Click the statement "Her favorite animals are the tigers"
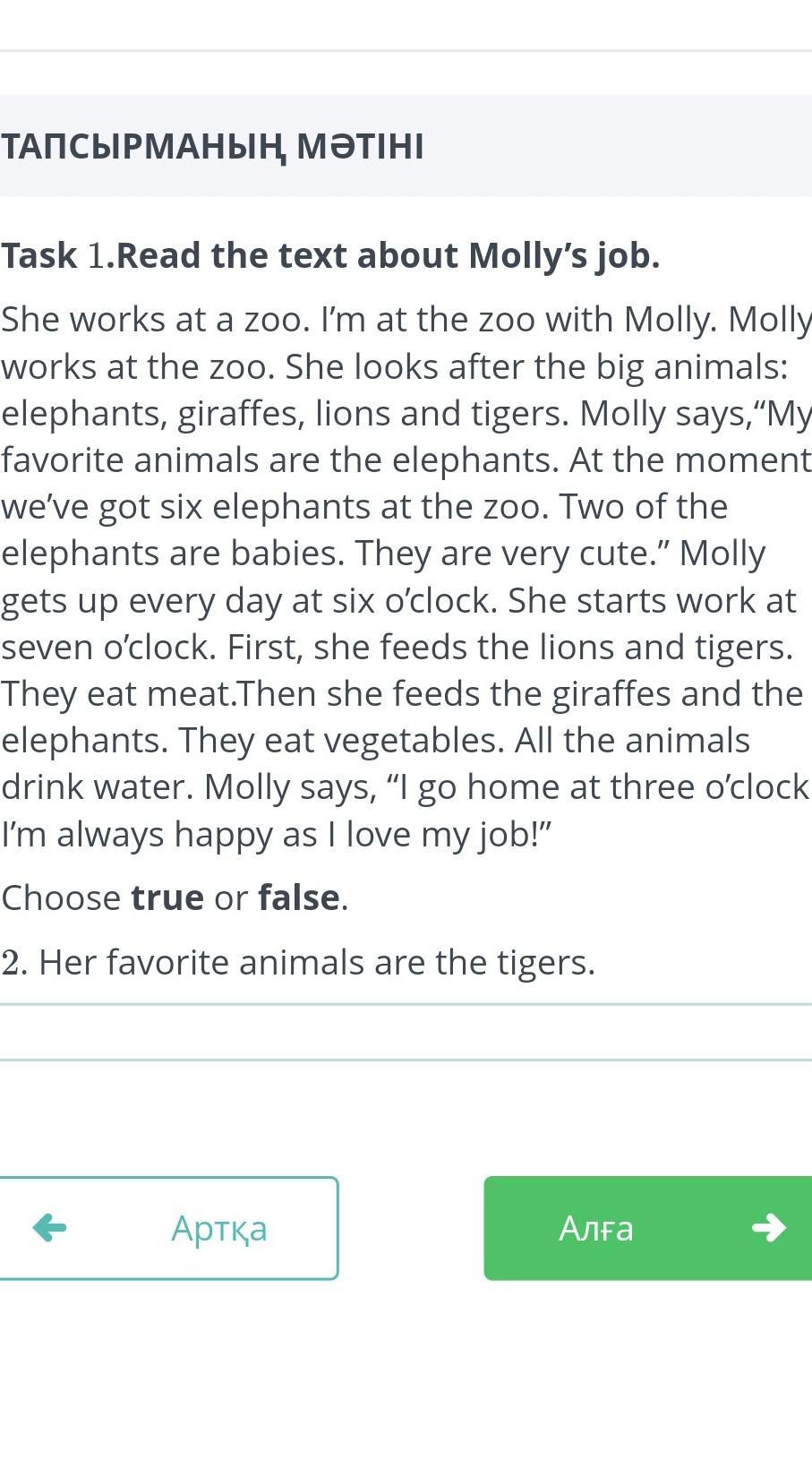Image resolution: width=812 pixels, height=1460 pixels. (x=317, y=962)
